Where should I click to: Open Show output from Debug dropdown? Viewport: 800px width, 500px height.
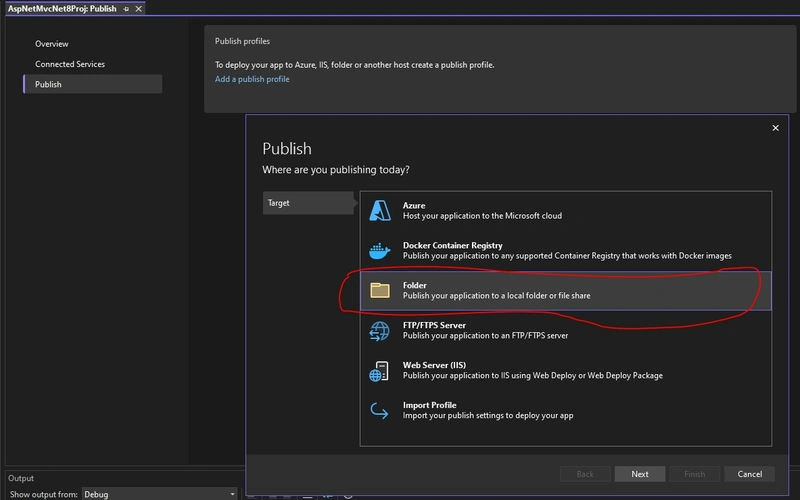160,494
